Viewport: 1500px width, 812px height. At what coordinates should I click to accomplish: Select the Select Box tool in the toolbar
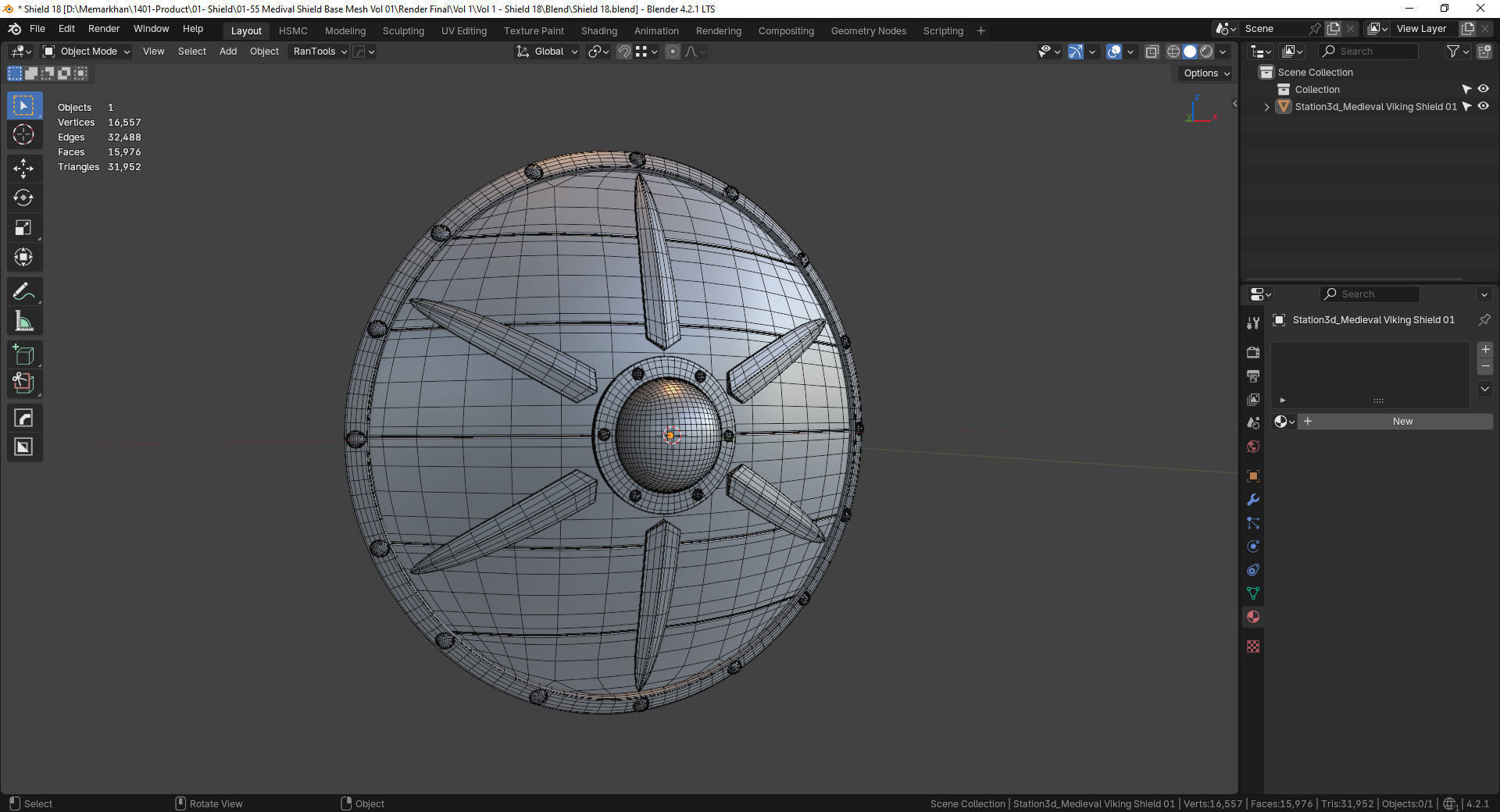coord(24,105)
